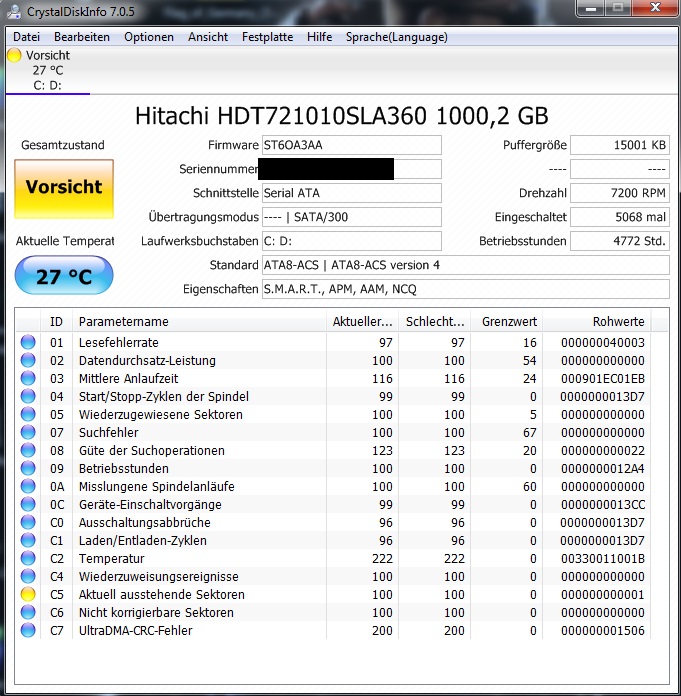Click the Laufwerksbuchstaben field C: D:
This screenshot has height=696, width=681.
[x=352, y=241]
